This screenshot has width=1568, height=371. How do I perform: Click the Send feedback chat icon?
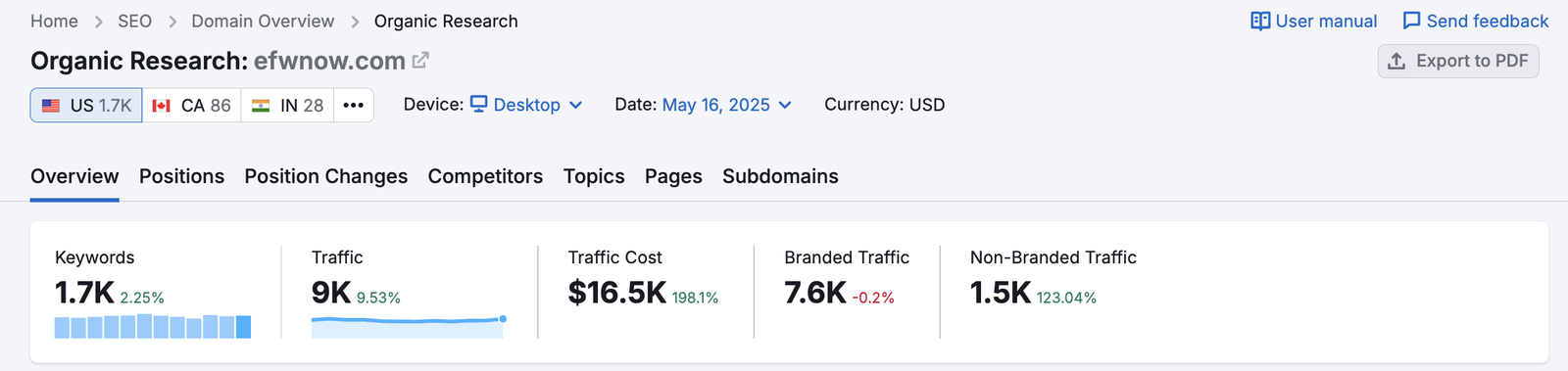pos(1411,22)
